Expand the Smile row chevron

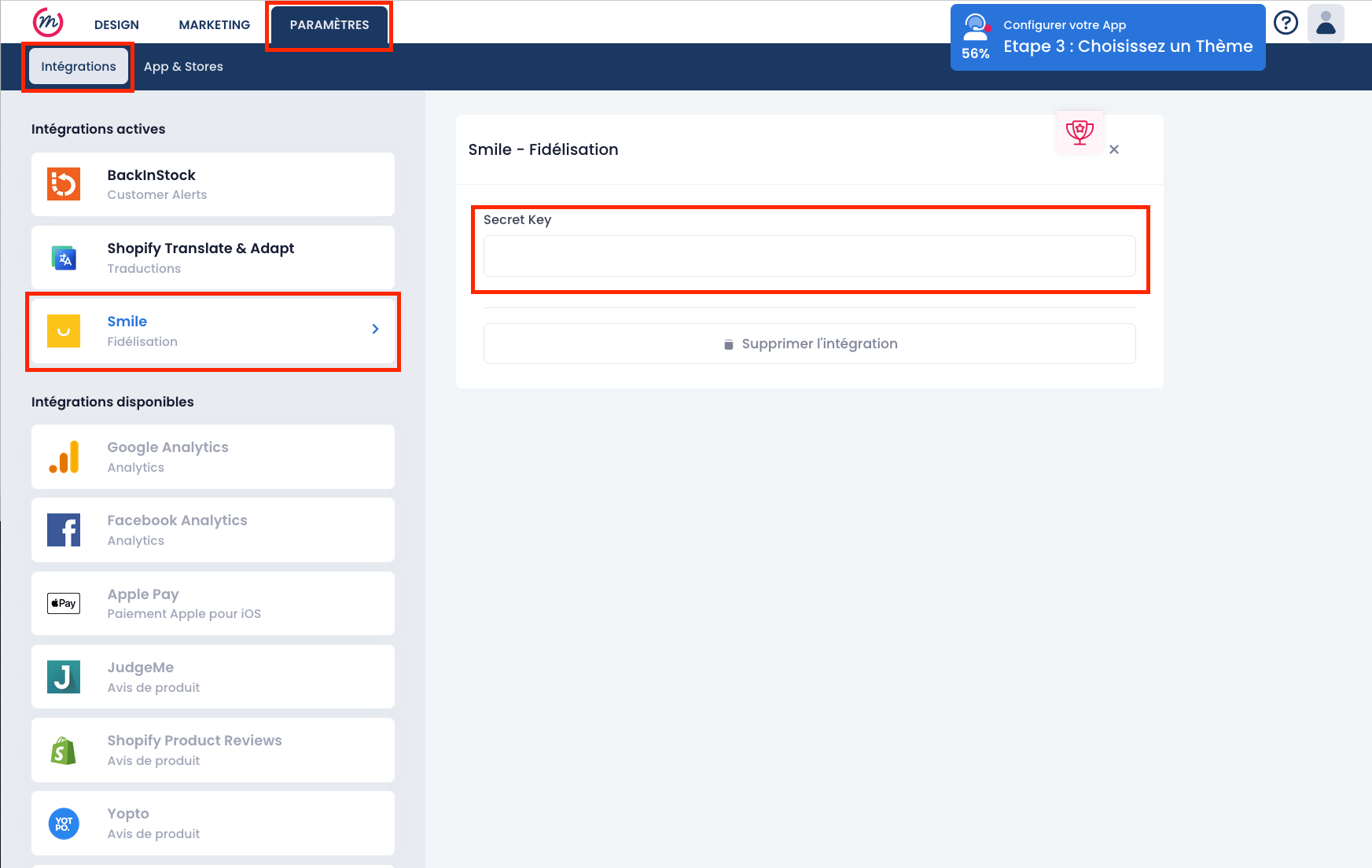[x=375, y=329]
